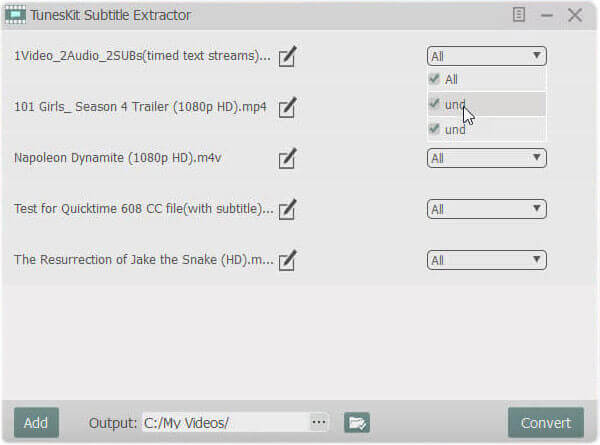Open subtitle dropdown for Resurrection of Jake the Snake
Viewport: 600px width, 445px height.
tap(486, 260)
